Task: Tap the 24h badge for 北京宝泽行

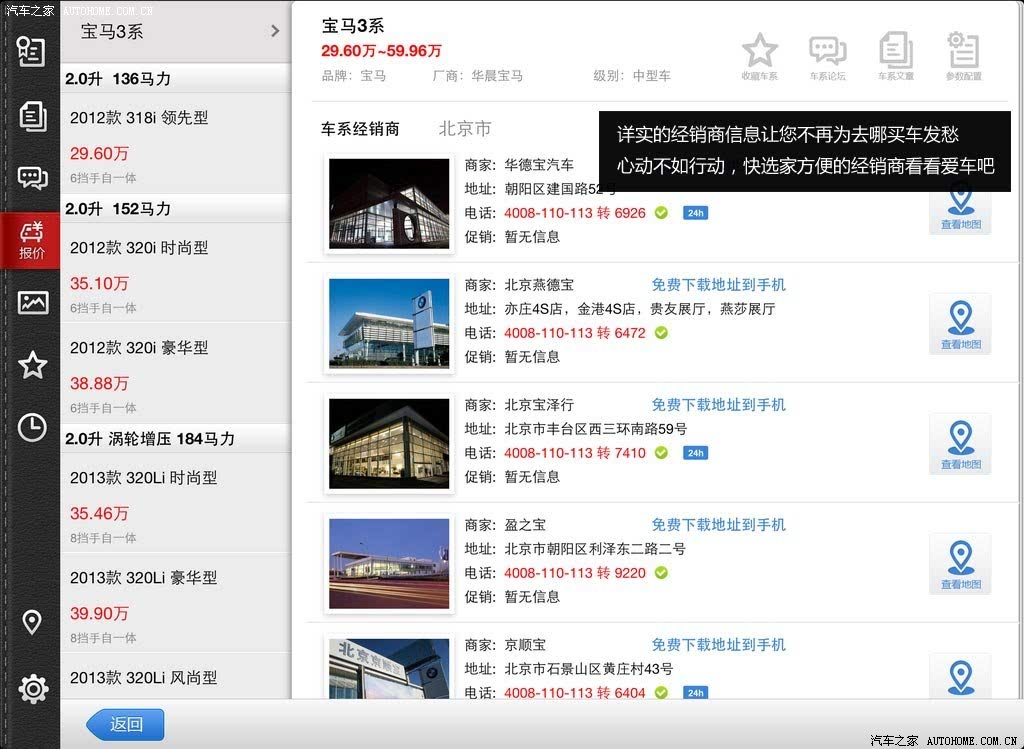Action: point(696,453)
